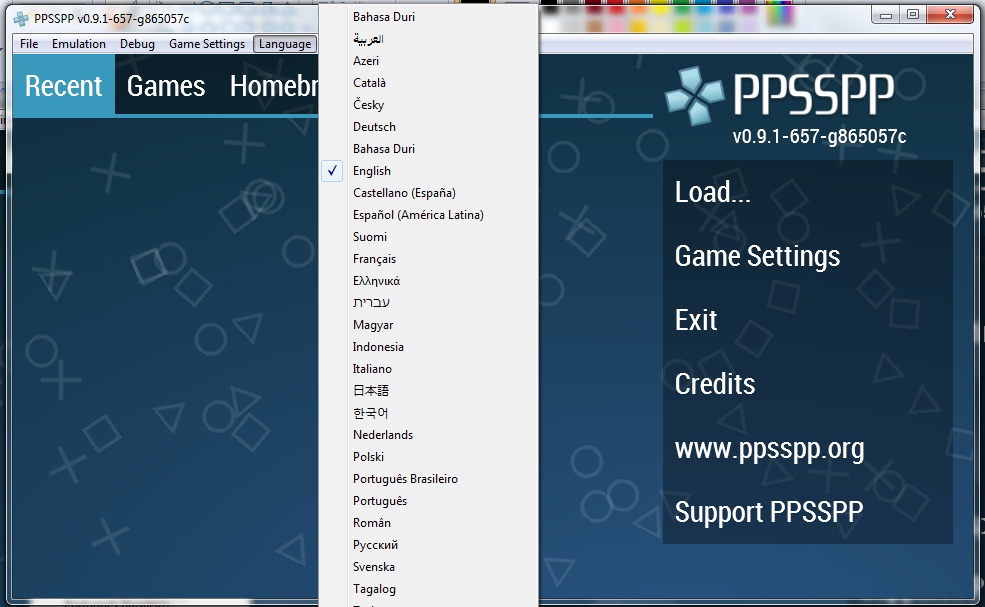Open the Emulation menu

[79, 44]
